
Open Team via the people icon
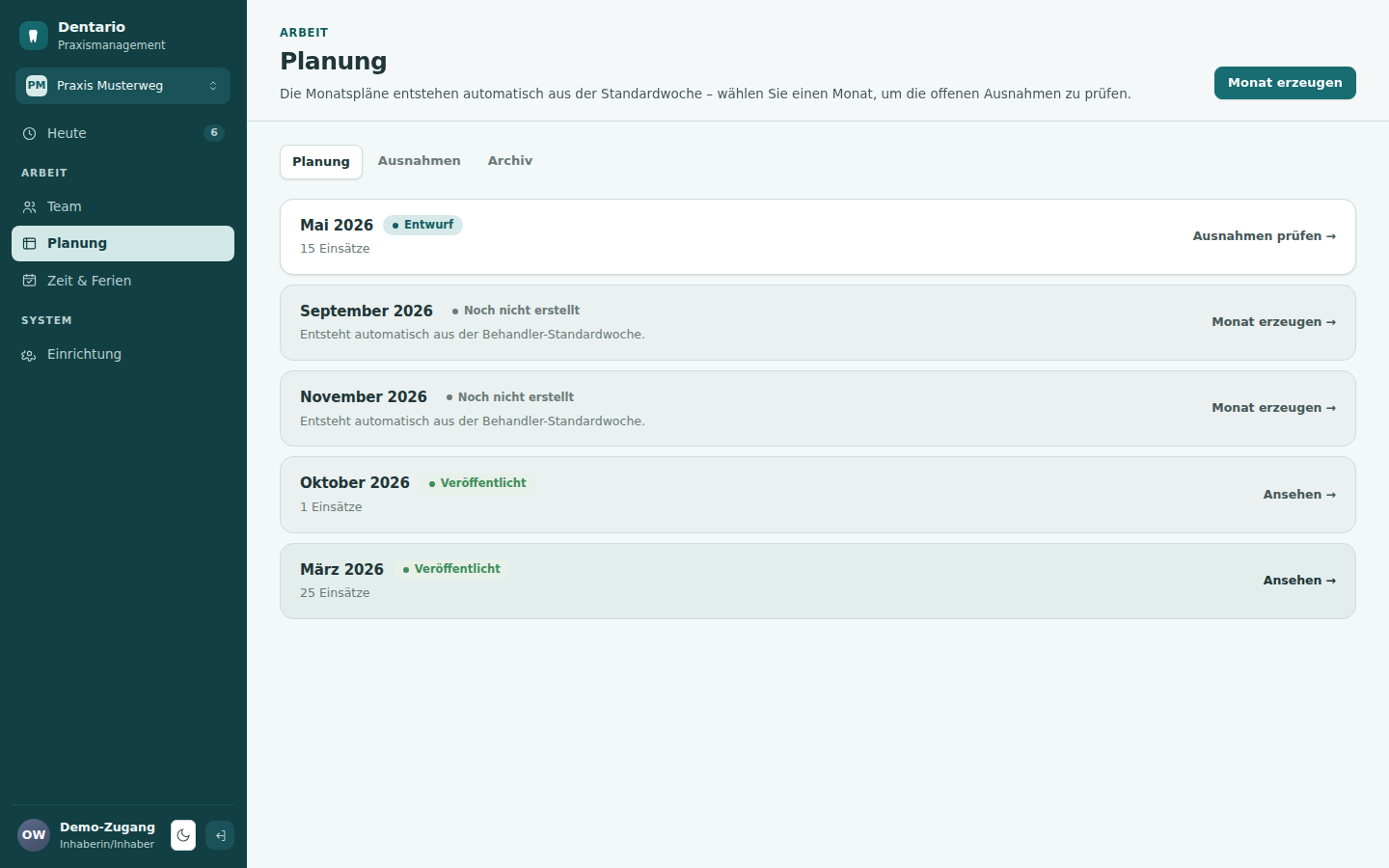29,207
